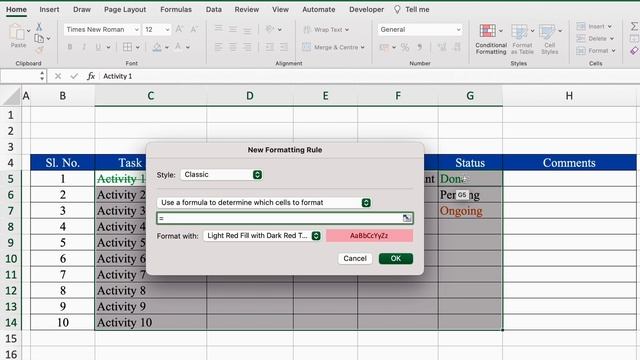
Task: Click the formula input field in the dialog
Action: tap(284, 218)
